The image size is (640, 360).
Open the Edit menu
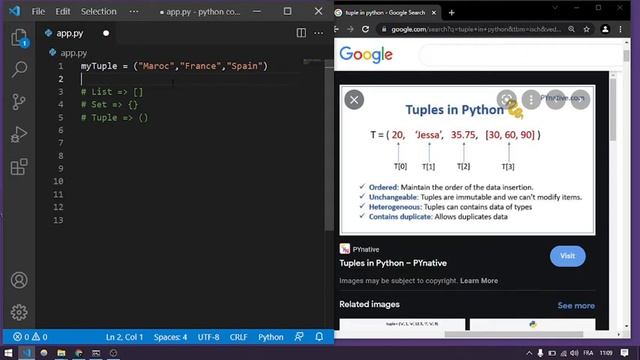[63, 11]
